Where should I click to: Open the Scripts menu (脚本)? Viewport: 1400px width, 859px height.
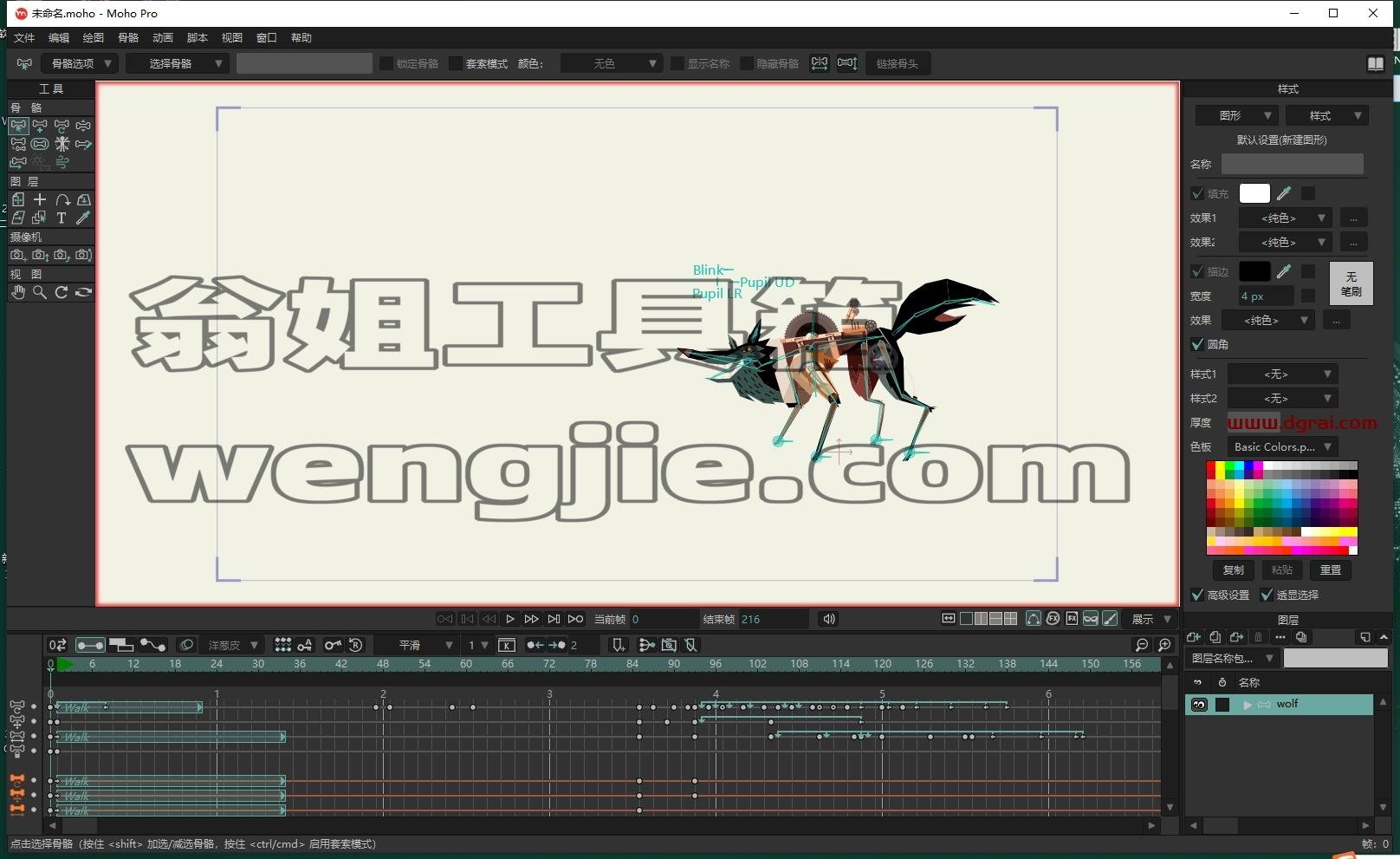198,37
